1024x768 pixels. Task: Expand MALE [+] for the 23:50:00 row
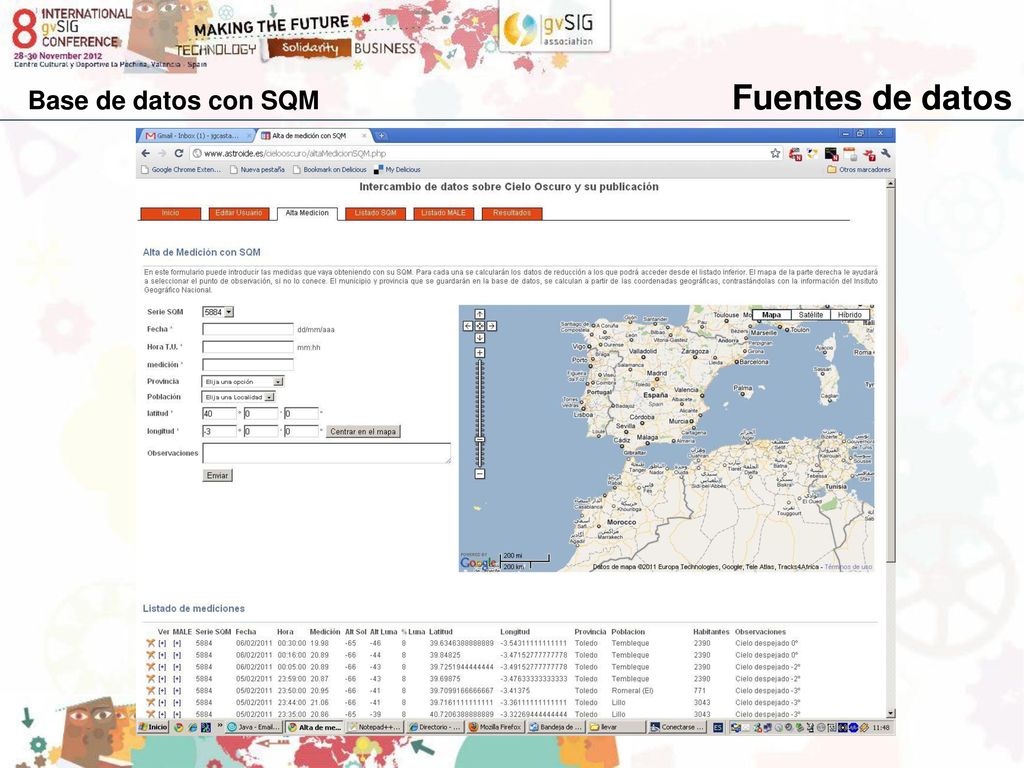[x=177, y=690]
